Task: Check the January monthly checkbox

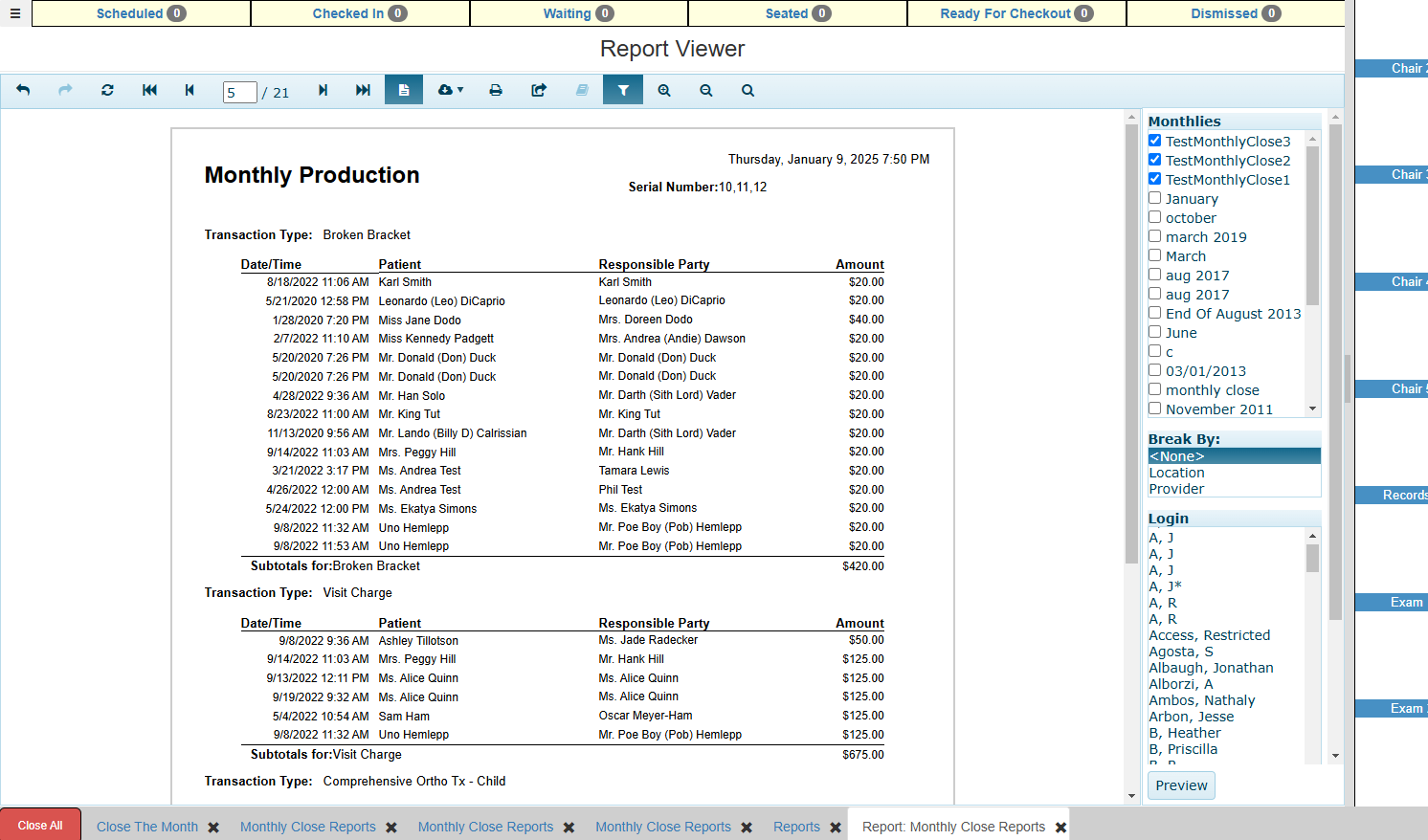Action: [x=1154, y=198]
